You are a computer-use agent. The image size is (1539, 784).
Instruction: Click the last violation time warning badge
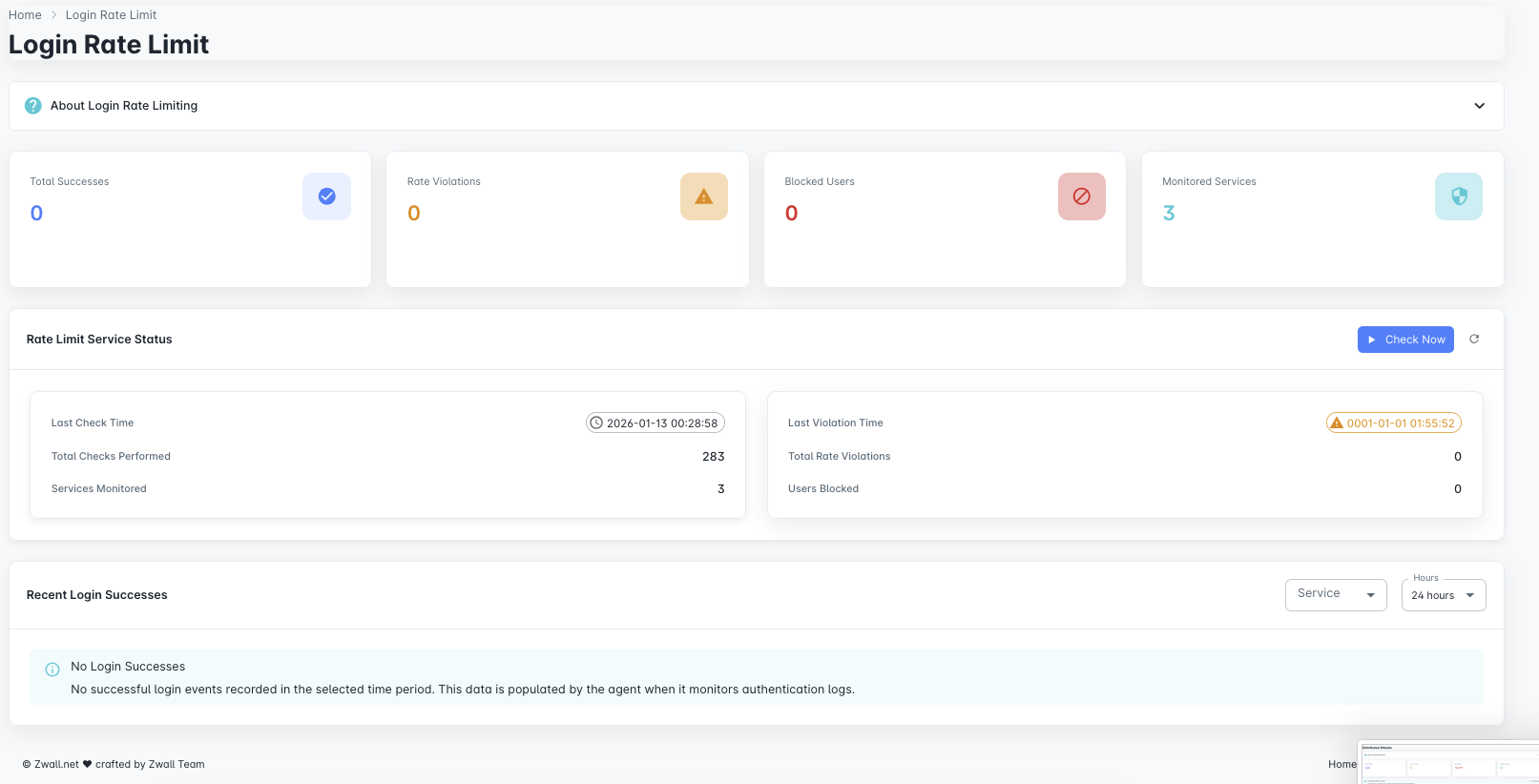pos(1393,423)
